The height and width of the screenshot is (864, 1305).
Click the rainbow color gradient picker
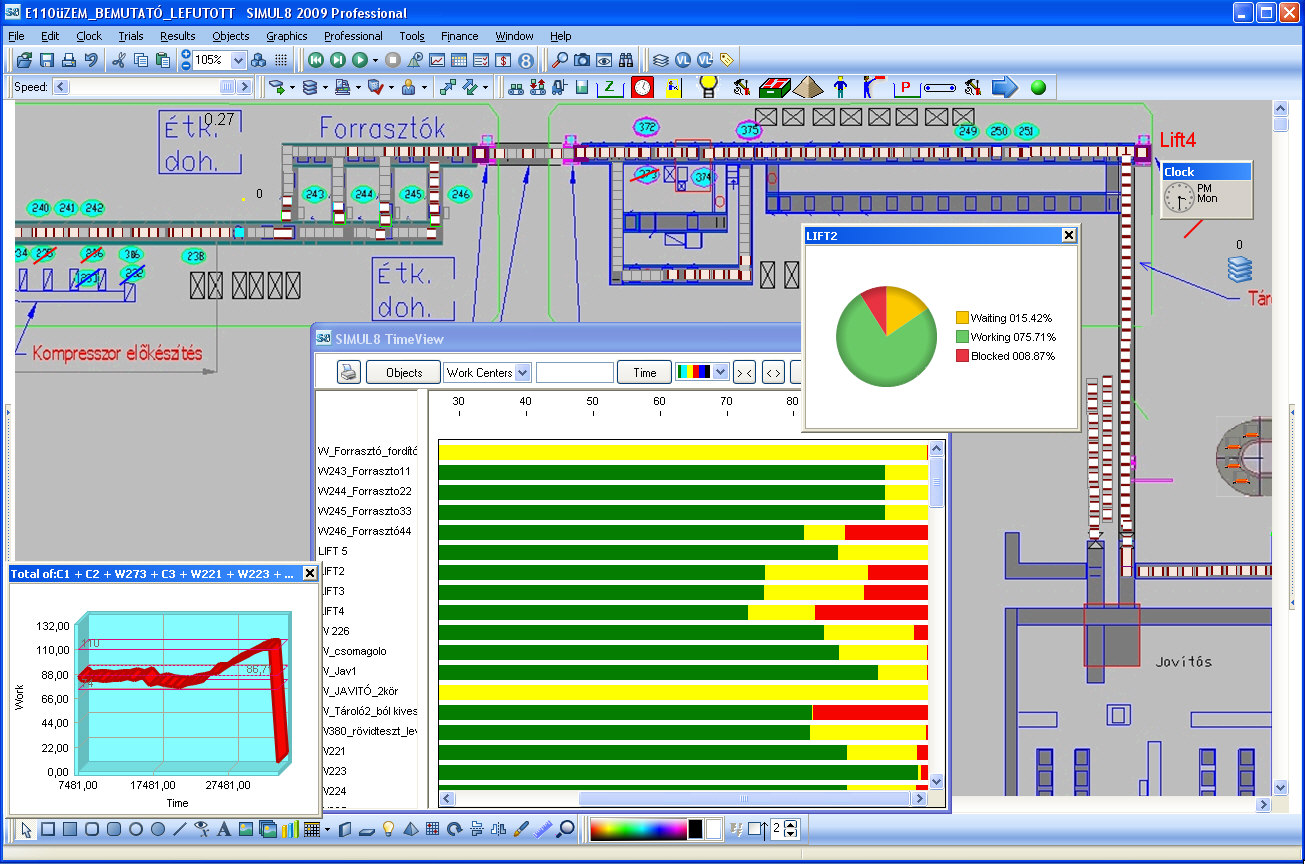637,829
